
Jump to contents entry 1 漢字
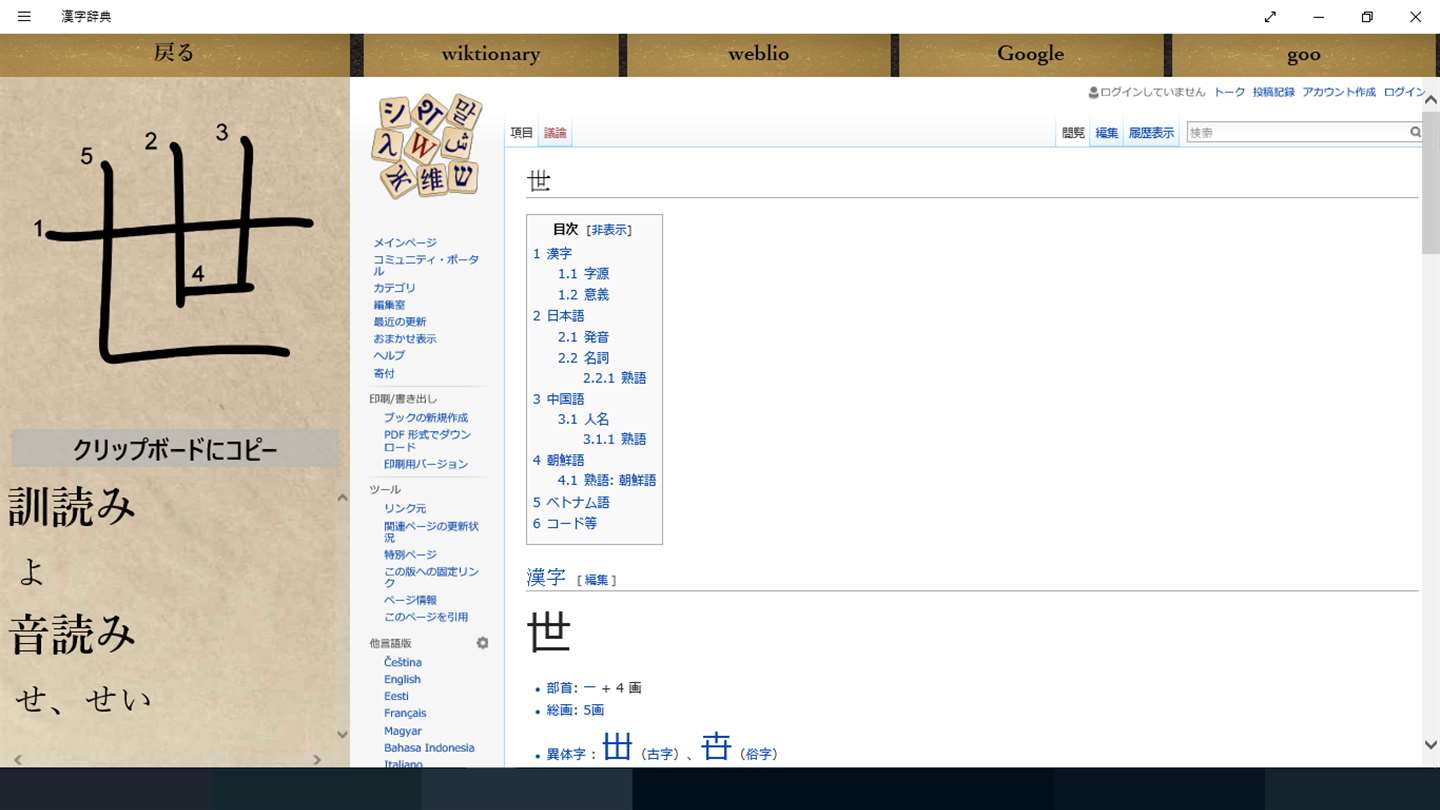552,254
